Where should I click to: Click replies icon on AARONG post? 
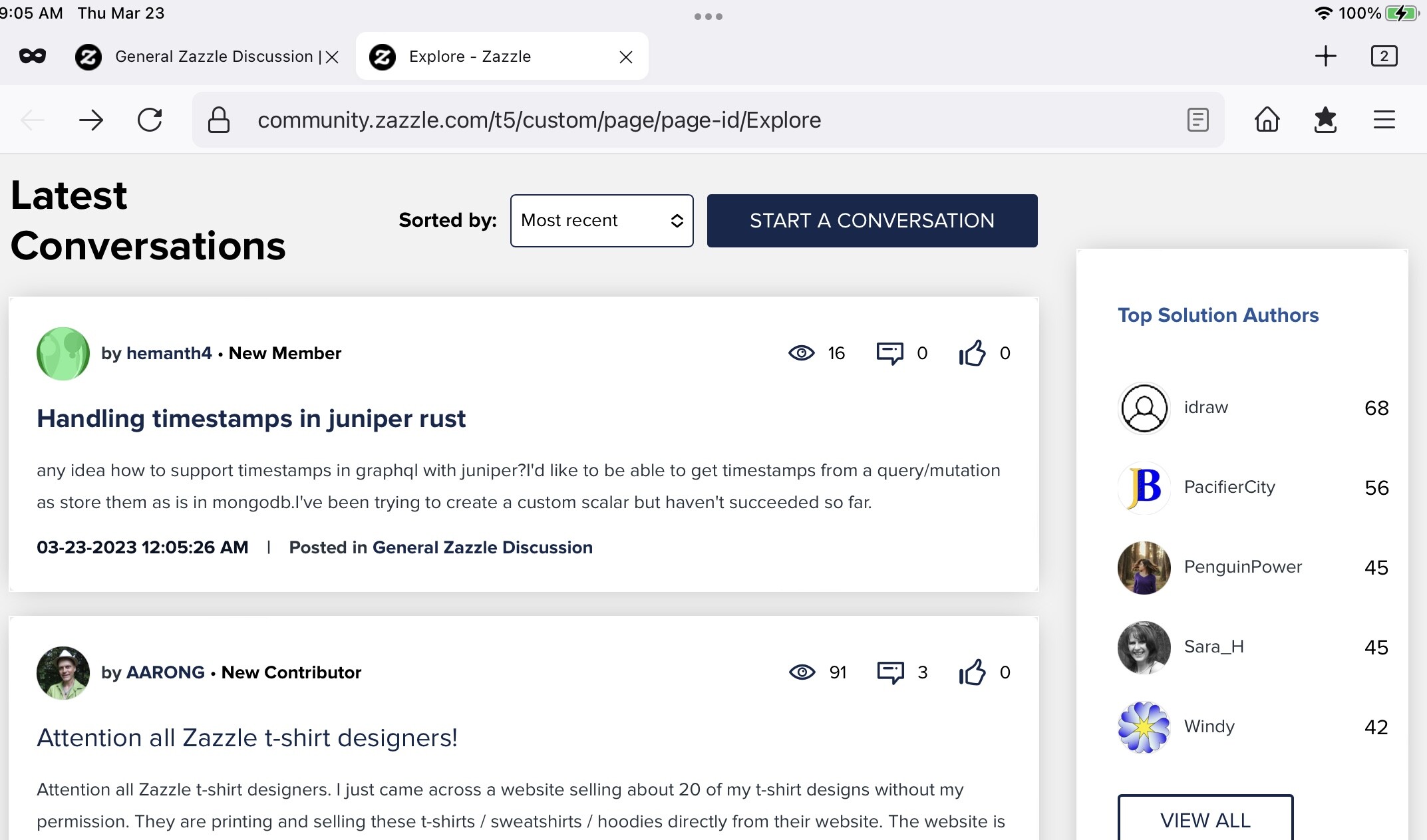(890, 672)
